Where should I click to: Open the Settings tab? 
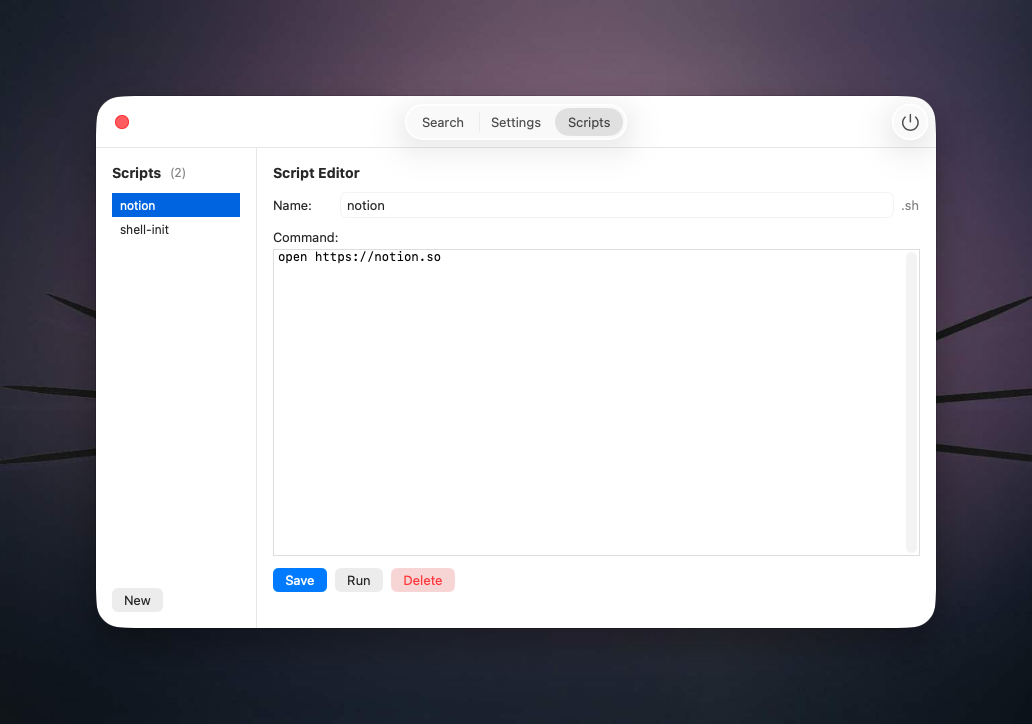[x=515, y=122]
